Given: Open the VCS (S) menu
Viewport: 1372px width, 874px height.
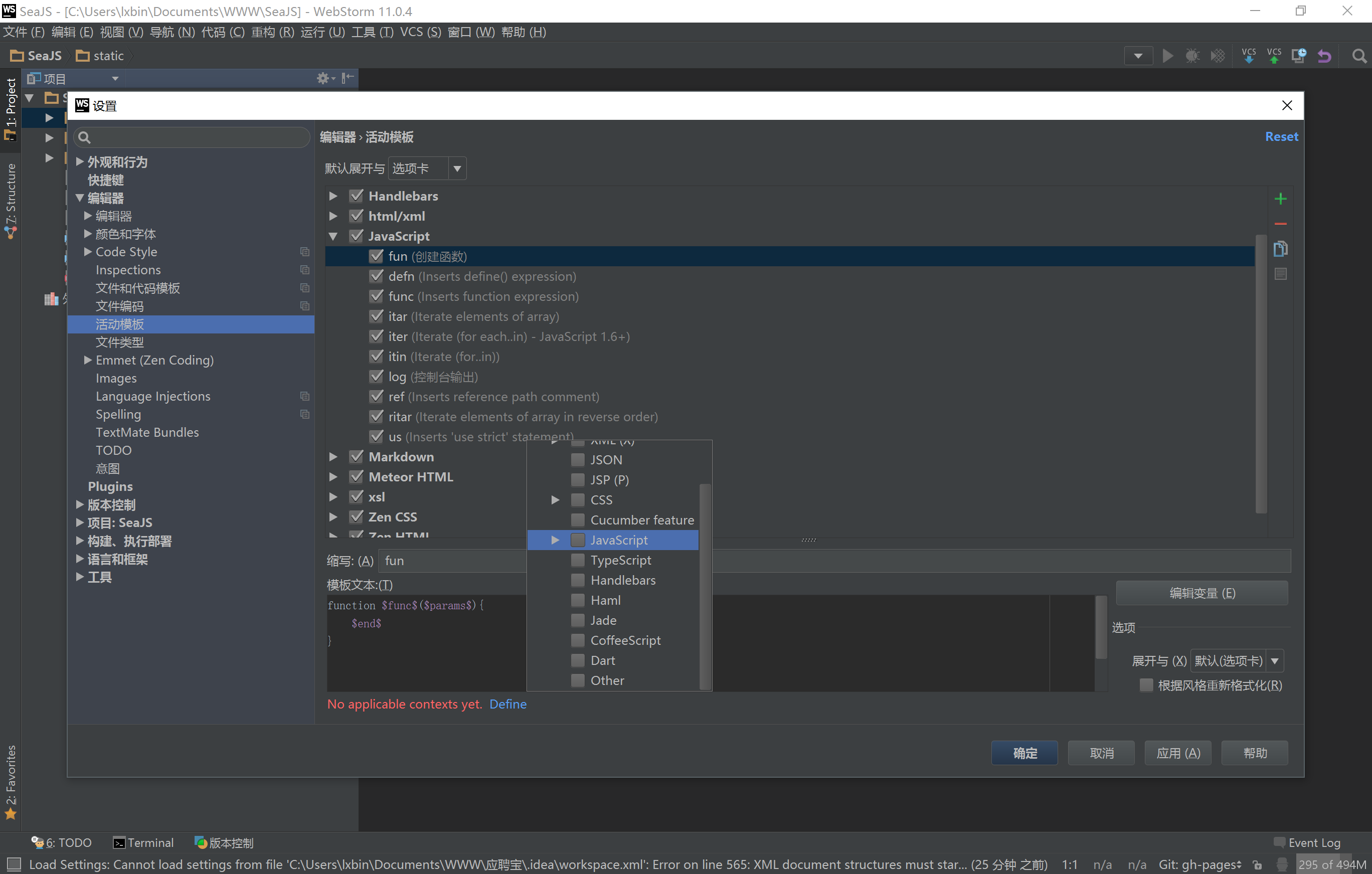Looking at the screenshot, I should coord(421,32).
